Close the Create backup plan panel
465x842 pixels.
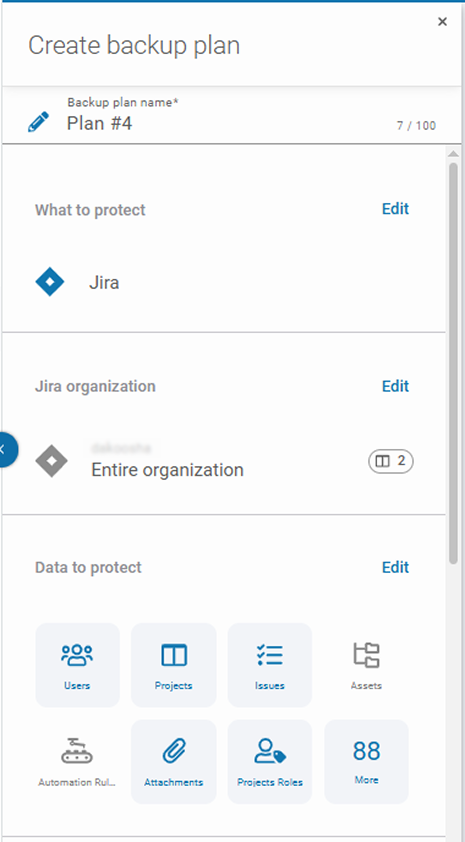point(442,21)
